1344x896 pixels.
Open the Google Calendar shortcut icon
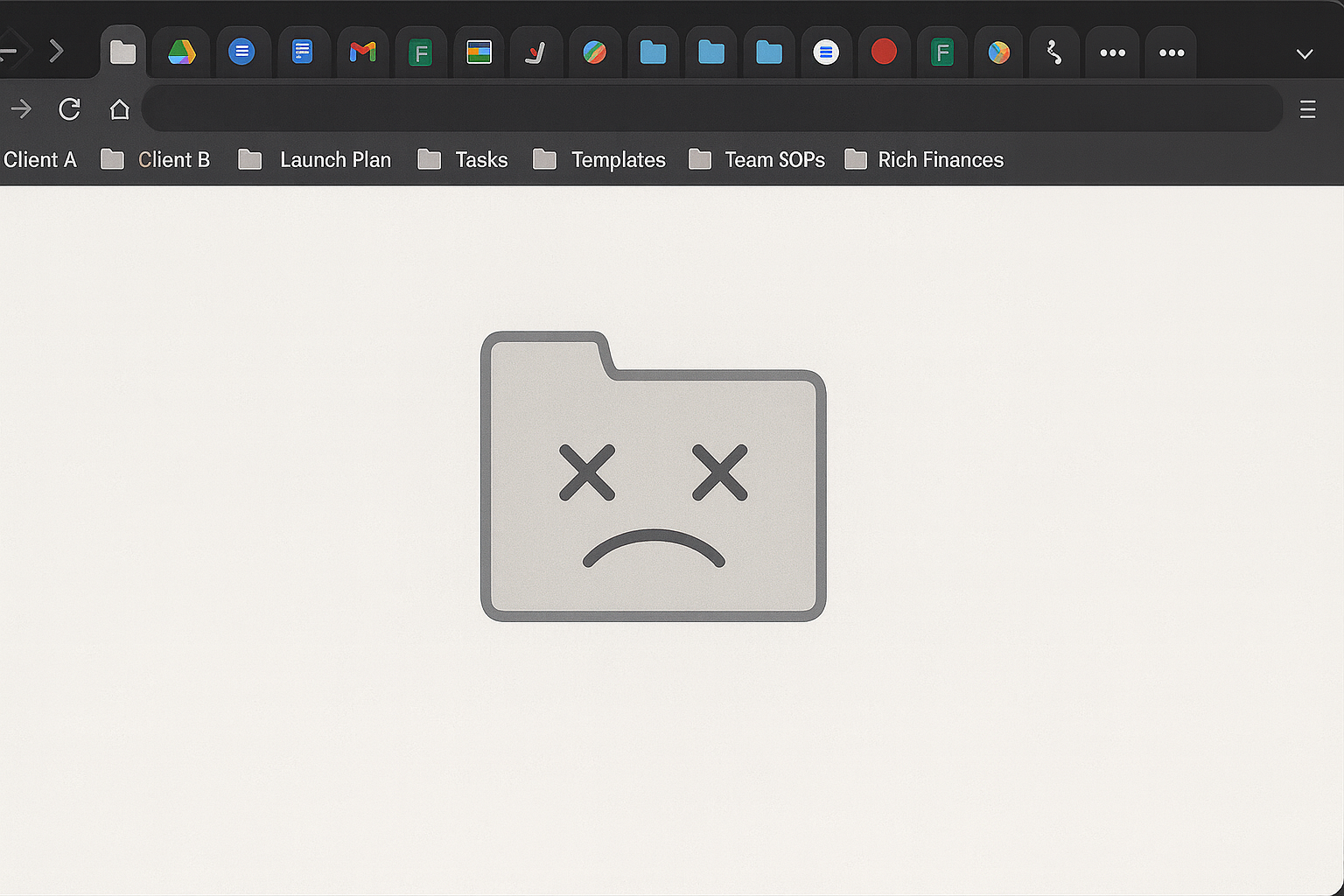pos(479,52)
